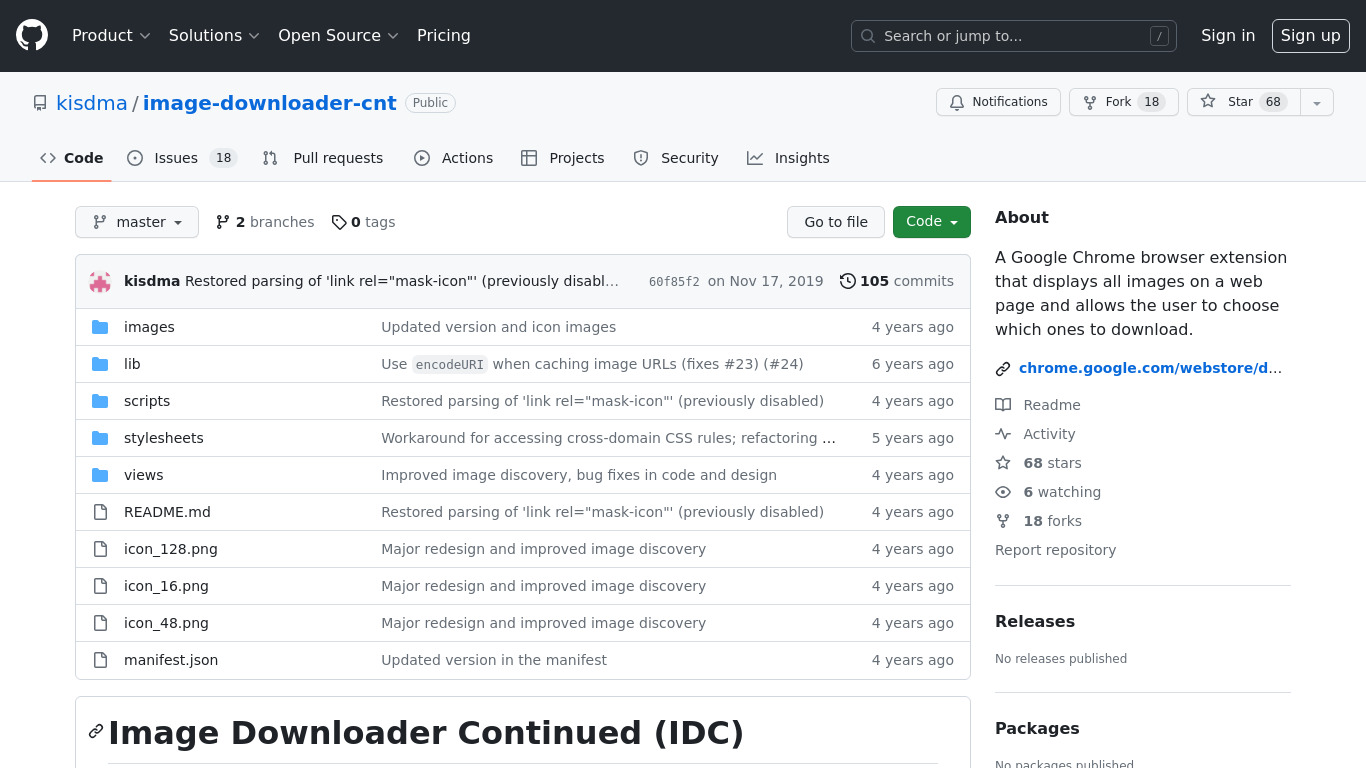
Task: Click the file icon for manifest.json
Action: pos(100,660)
